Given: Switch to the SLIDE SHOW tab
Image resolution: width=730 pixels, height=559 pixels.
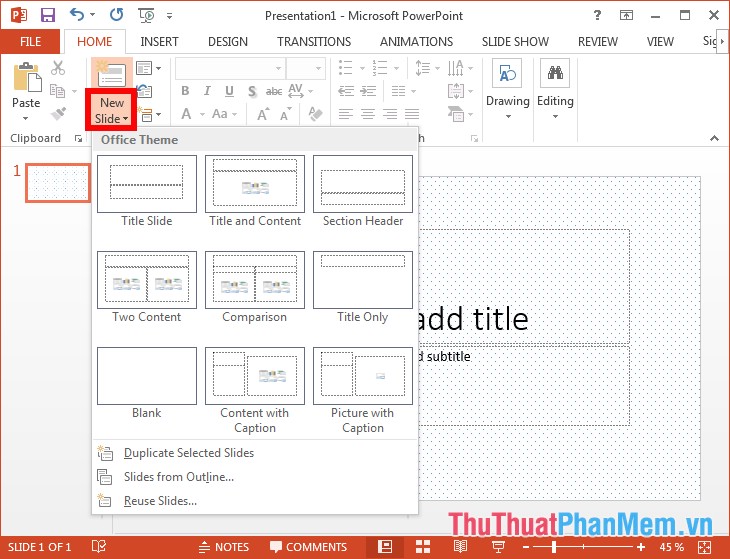Looking at the screenshot, I should pos(515,41).
